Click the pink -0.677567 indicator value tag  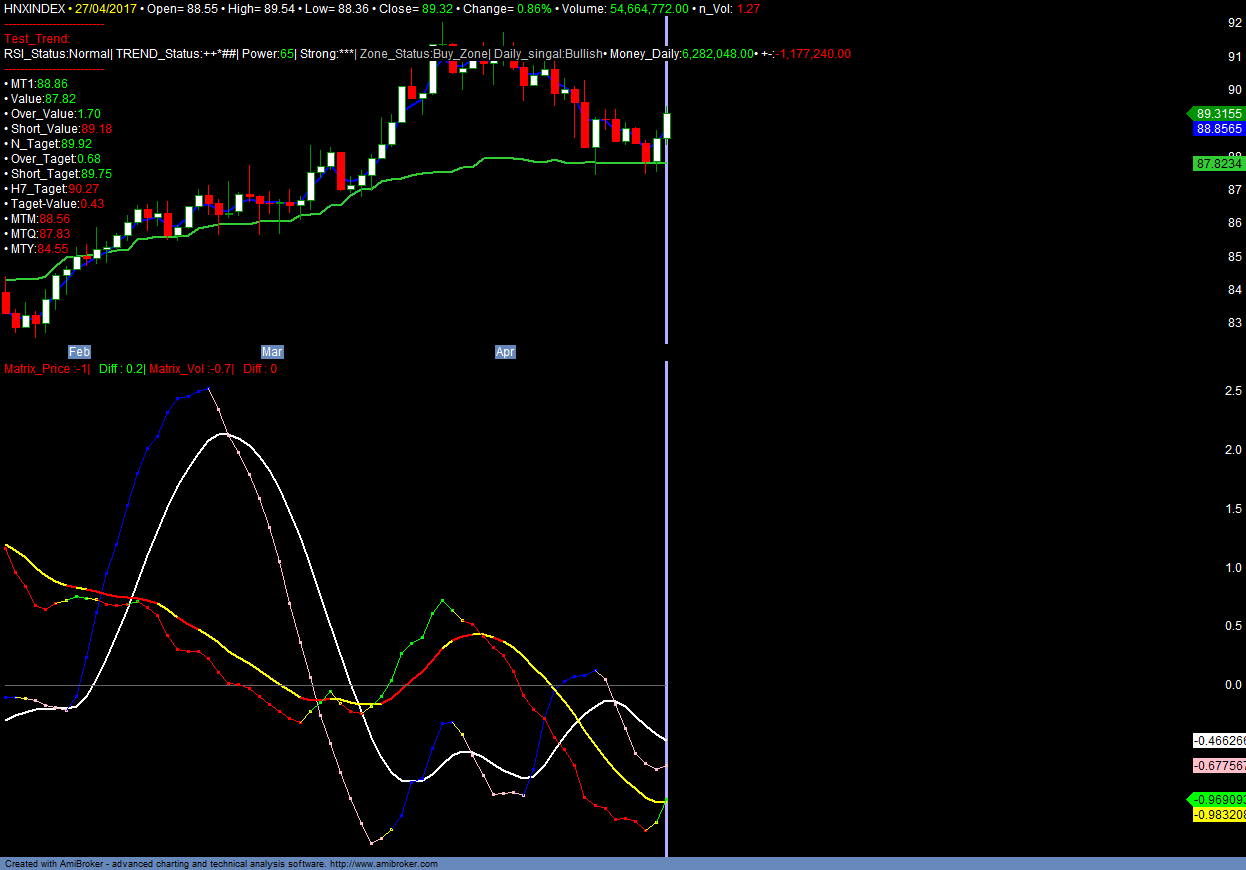point(1219,766)
